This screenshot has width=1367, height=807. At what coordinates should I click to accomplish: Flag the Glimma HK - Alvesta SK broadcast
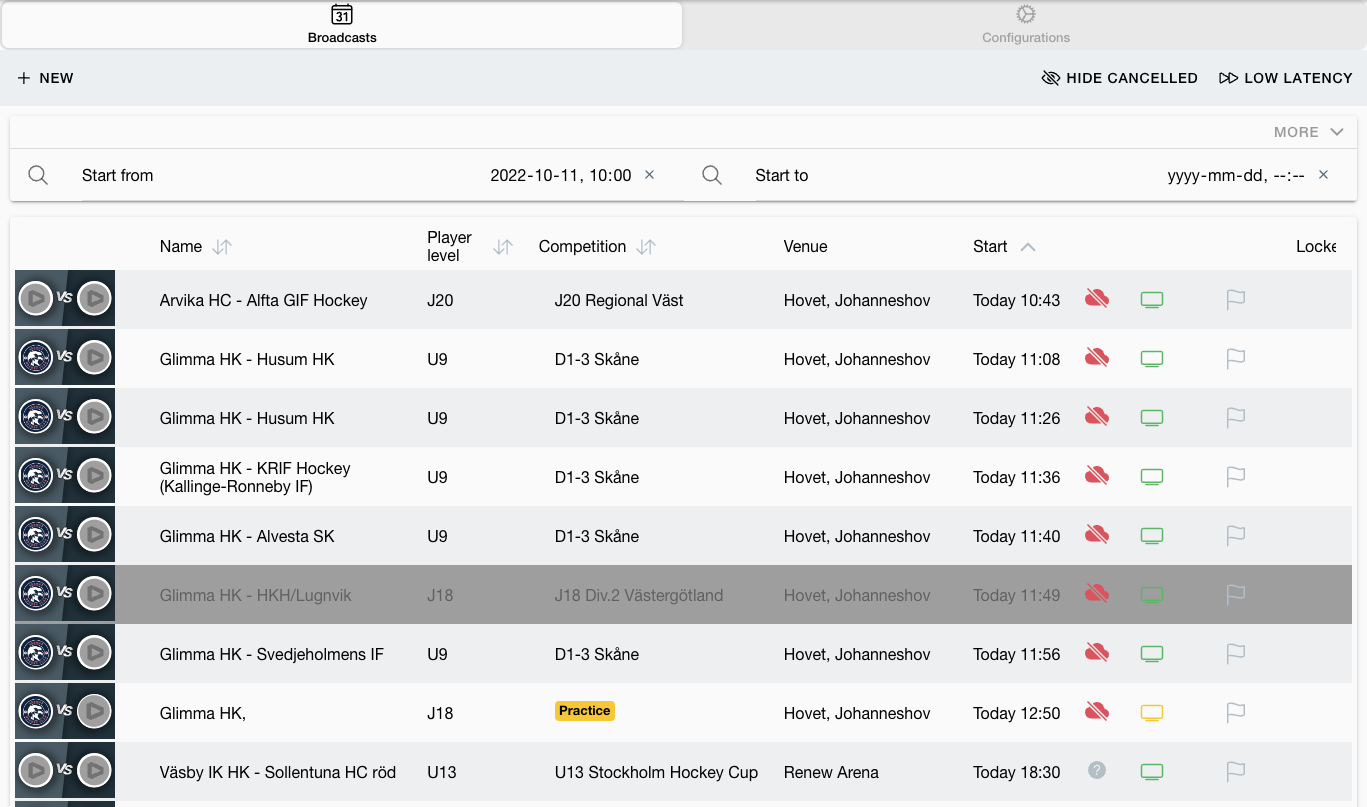[x=1236, y=536]
